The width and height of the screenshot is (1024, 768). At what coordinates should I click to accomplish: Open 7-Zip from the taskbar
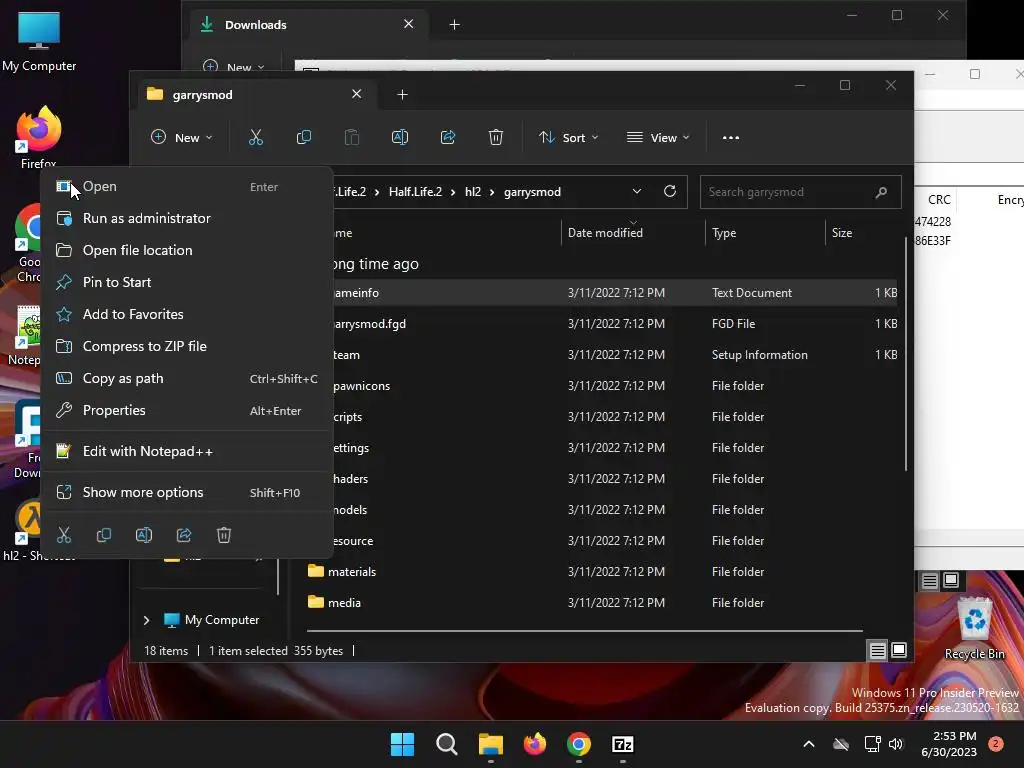[x=623, y=744]
